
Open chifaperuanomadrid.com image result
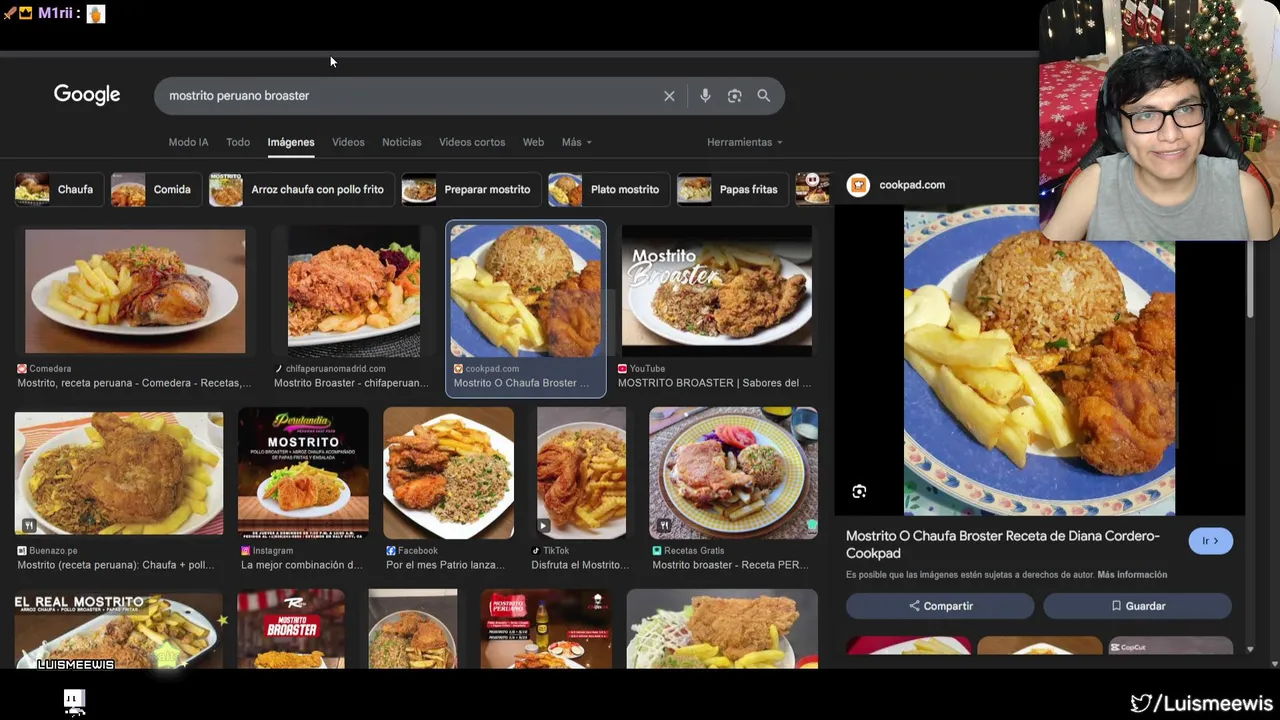pyautogui.click(x=354, y=291)
